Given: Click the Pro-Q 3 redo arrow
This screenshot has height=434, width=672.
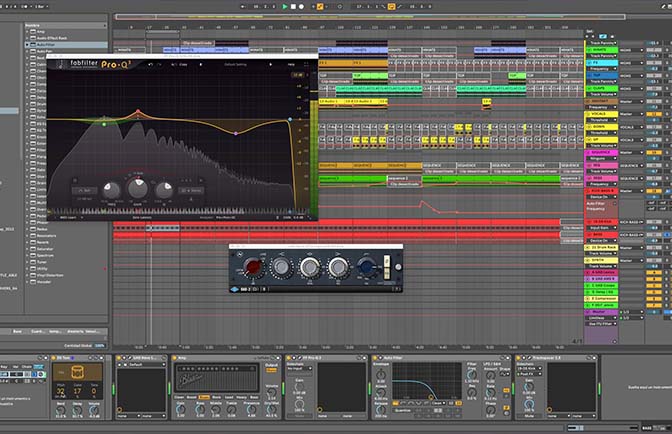Looking at the screenshot, I should coord(159,65).
